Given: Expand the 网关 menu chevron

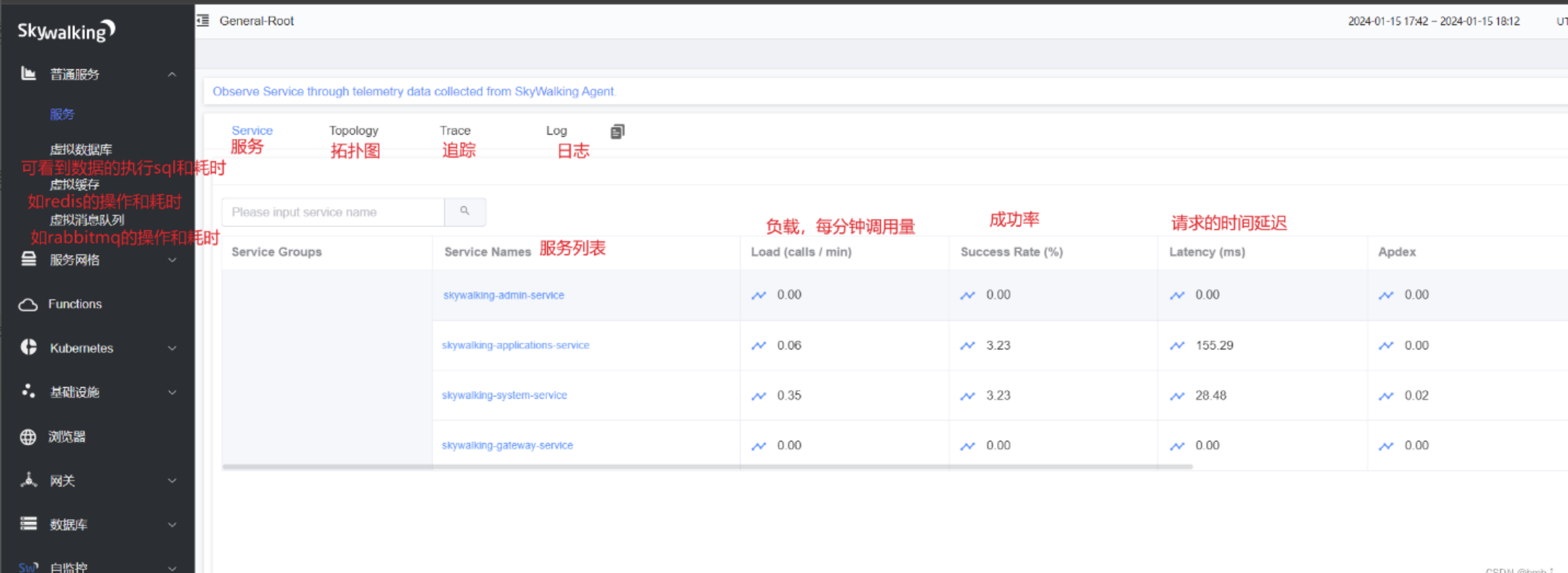Looking at the screenshot, I should (172, 481).
